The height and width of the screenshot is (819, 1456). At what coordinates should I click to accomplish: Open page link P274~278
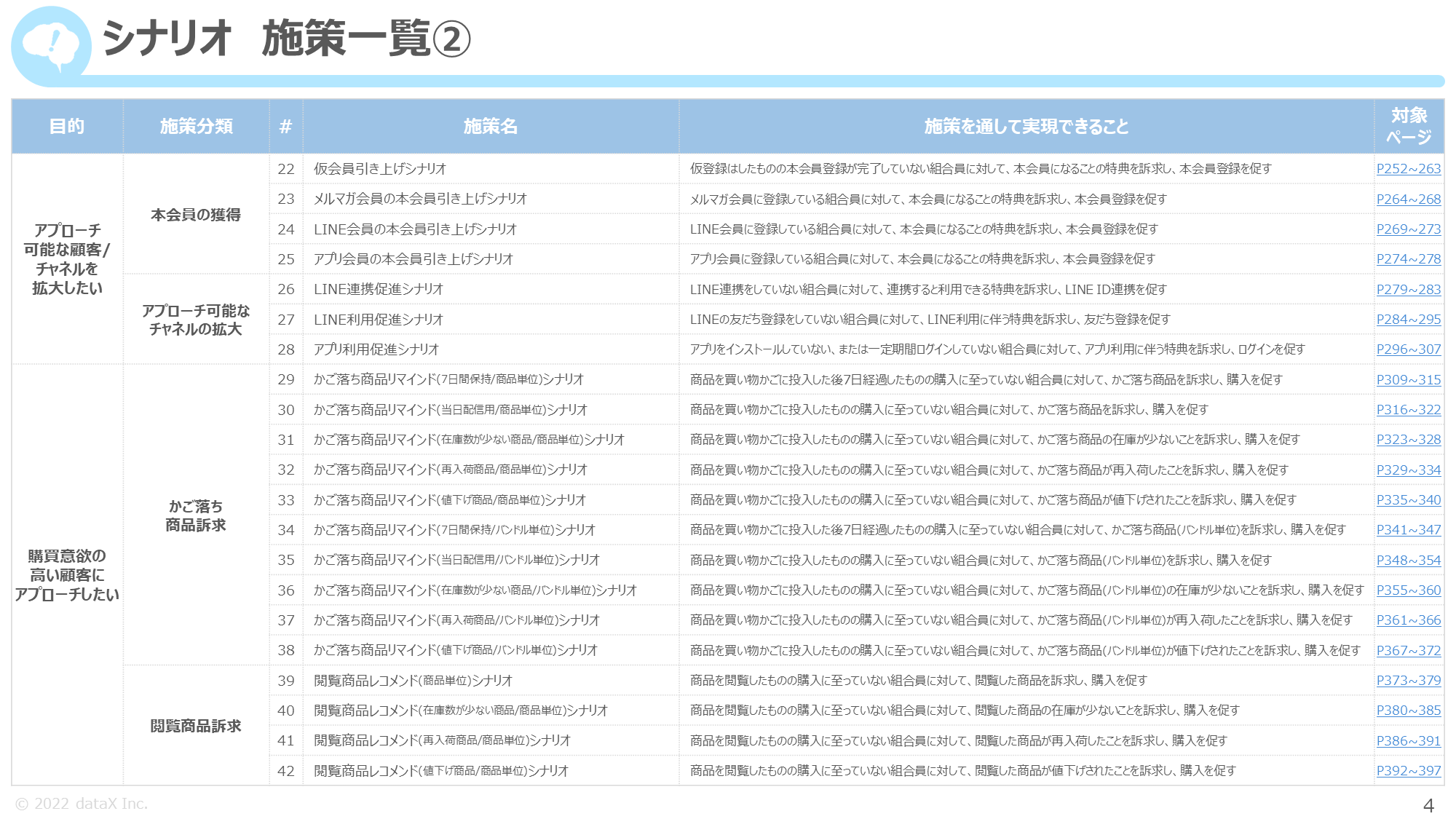[x=1408, y=259]
